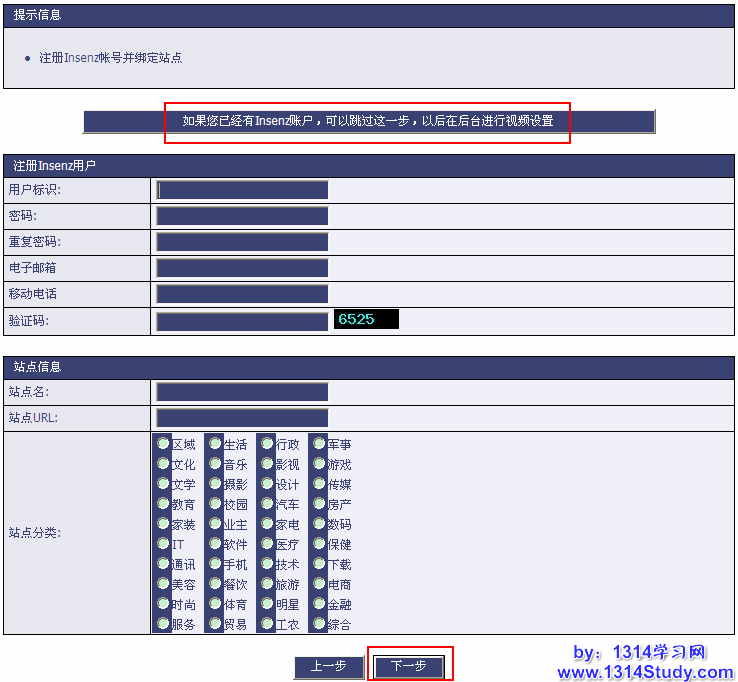
Task: Click into the 密码 password field
Action: click(242, 216)
